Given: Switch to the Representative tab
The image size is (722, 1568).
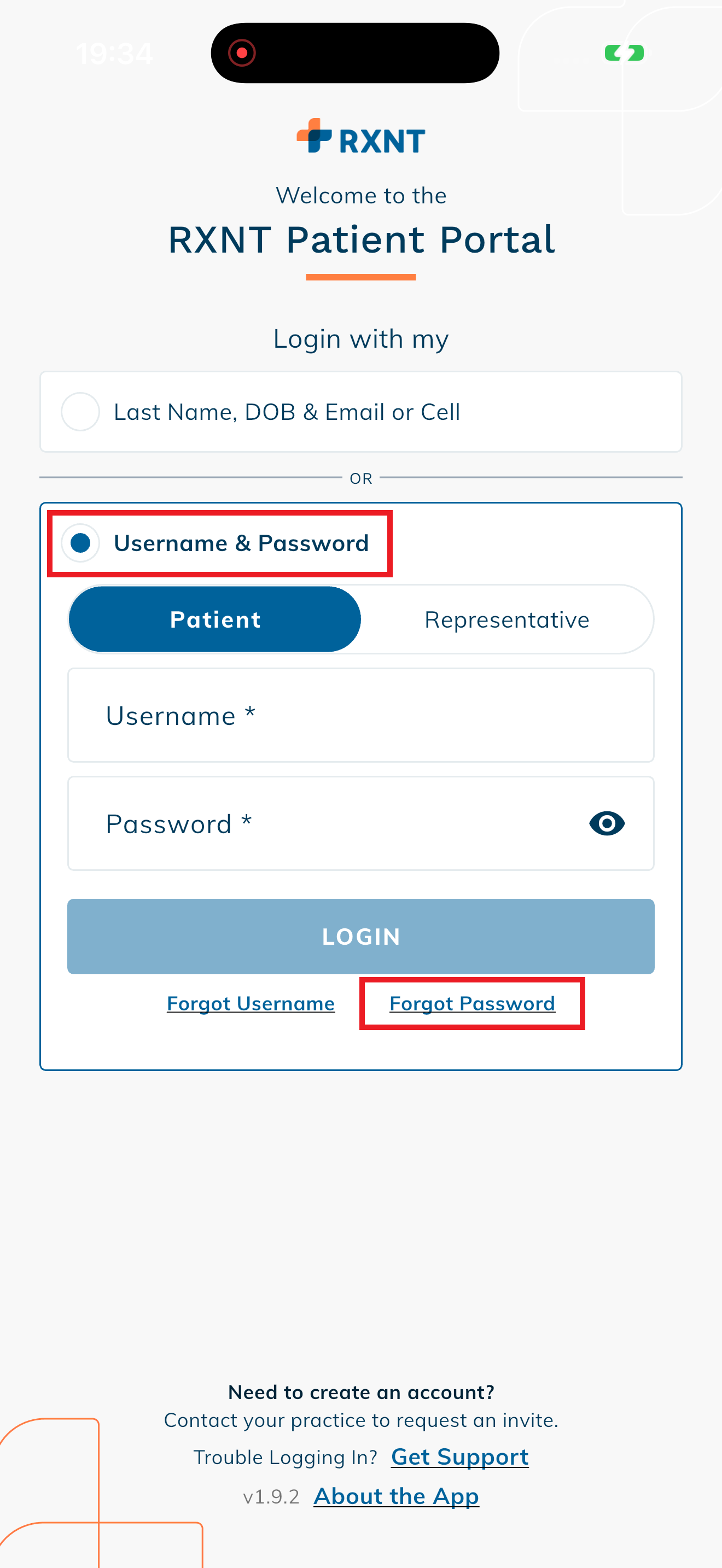Looking at the screenshot, I should point(506,619).
